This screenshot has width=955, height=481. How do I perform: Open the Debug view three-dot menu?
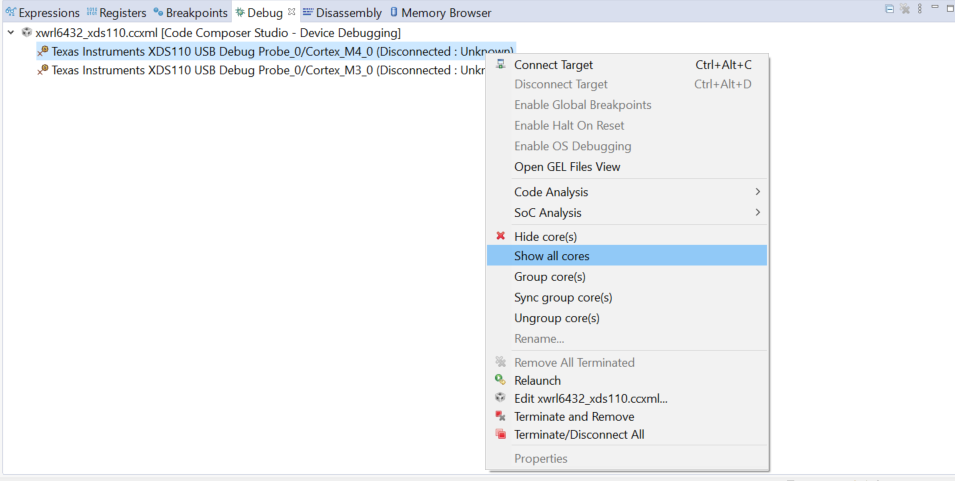point(922,9)
